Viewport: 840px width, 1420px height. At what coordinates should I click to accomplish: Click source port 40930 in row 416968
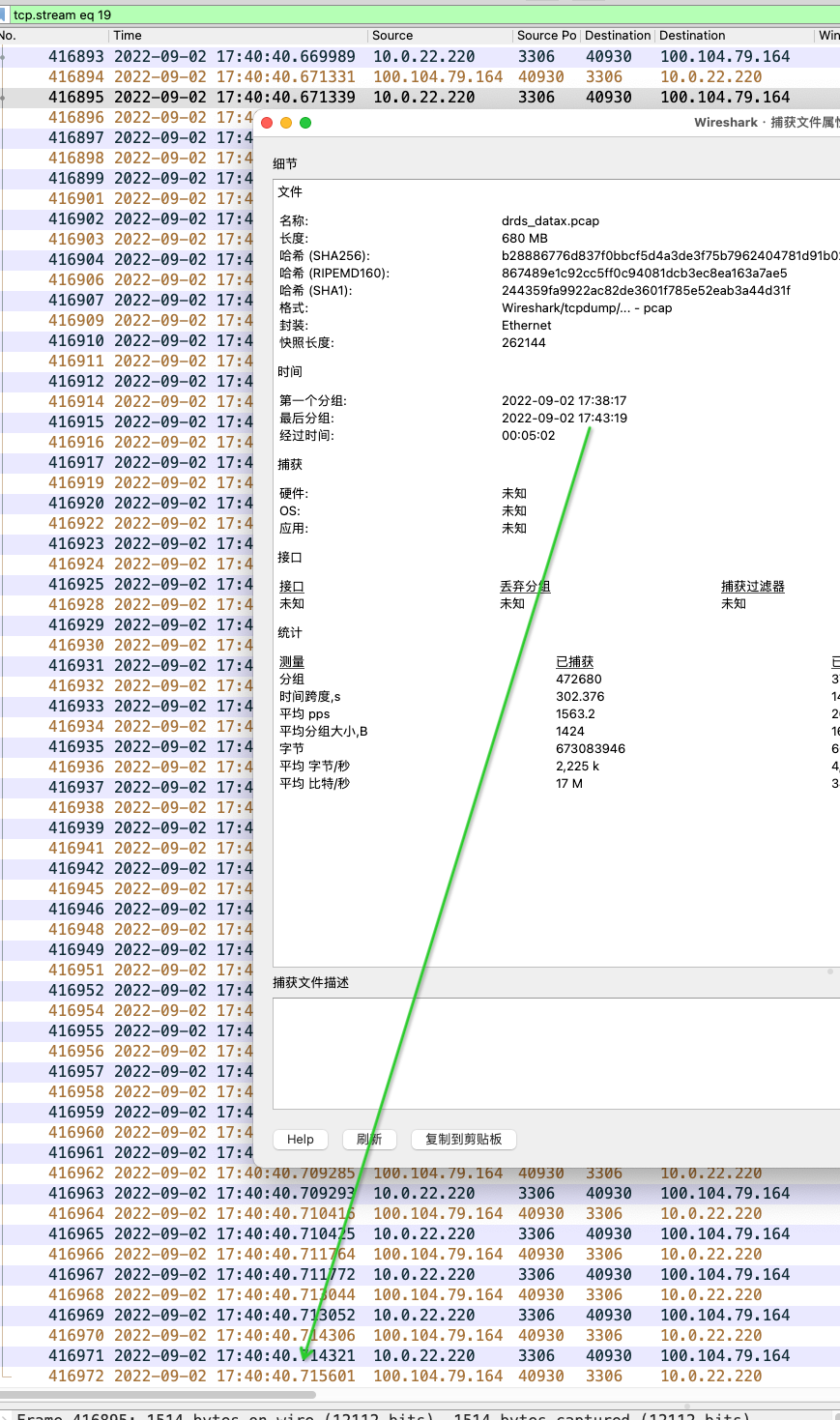click(x=541, y=1295)
